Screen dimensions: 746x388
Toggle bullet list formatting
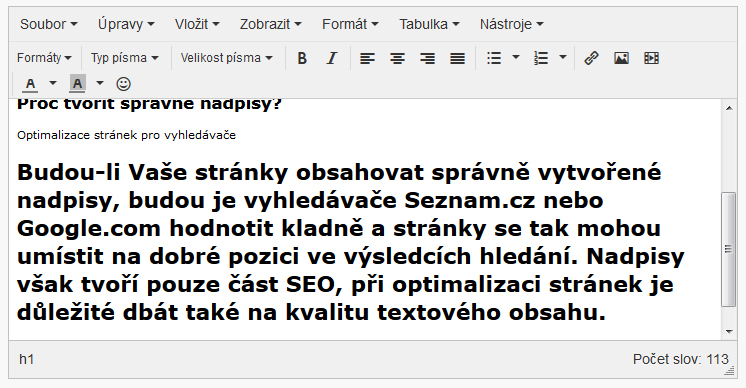tap(494, 58)
